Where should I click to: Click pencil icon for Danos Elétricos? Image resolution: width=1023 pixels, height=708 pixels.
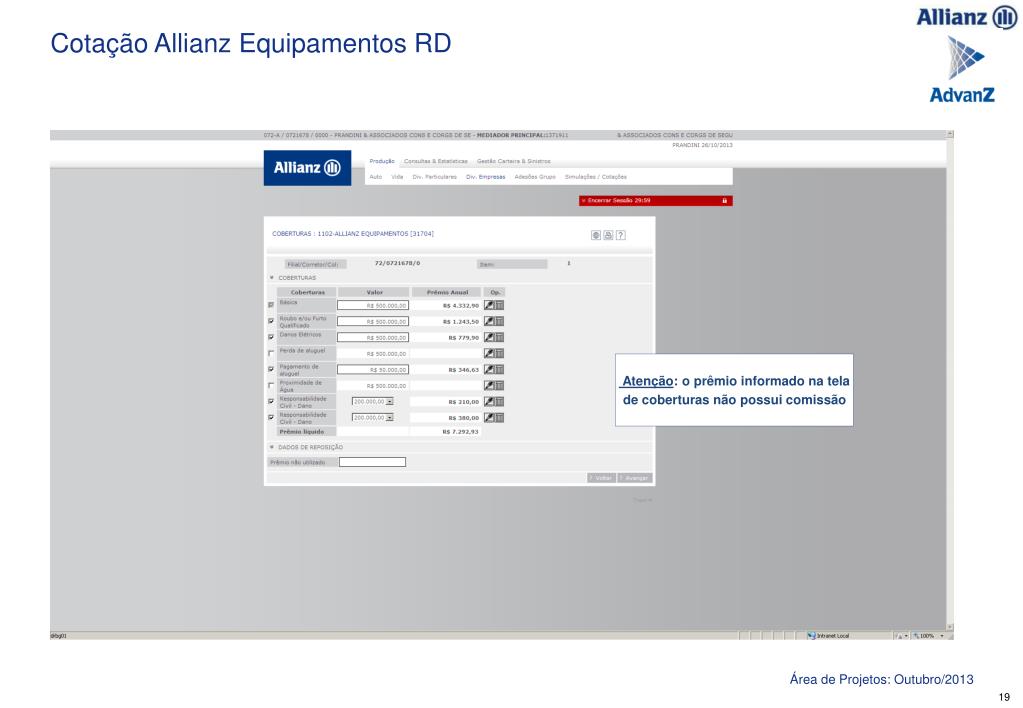(489, 337)
